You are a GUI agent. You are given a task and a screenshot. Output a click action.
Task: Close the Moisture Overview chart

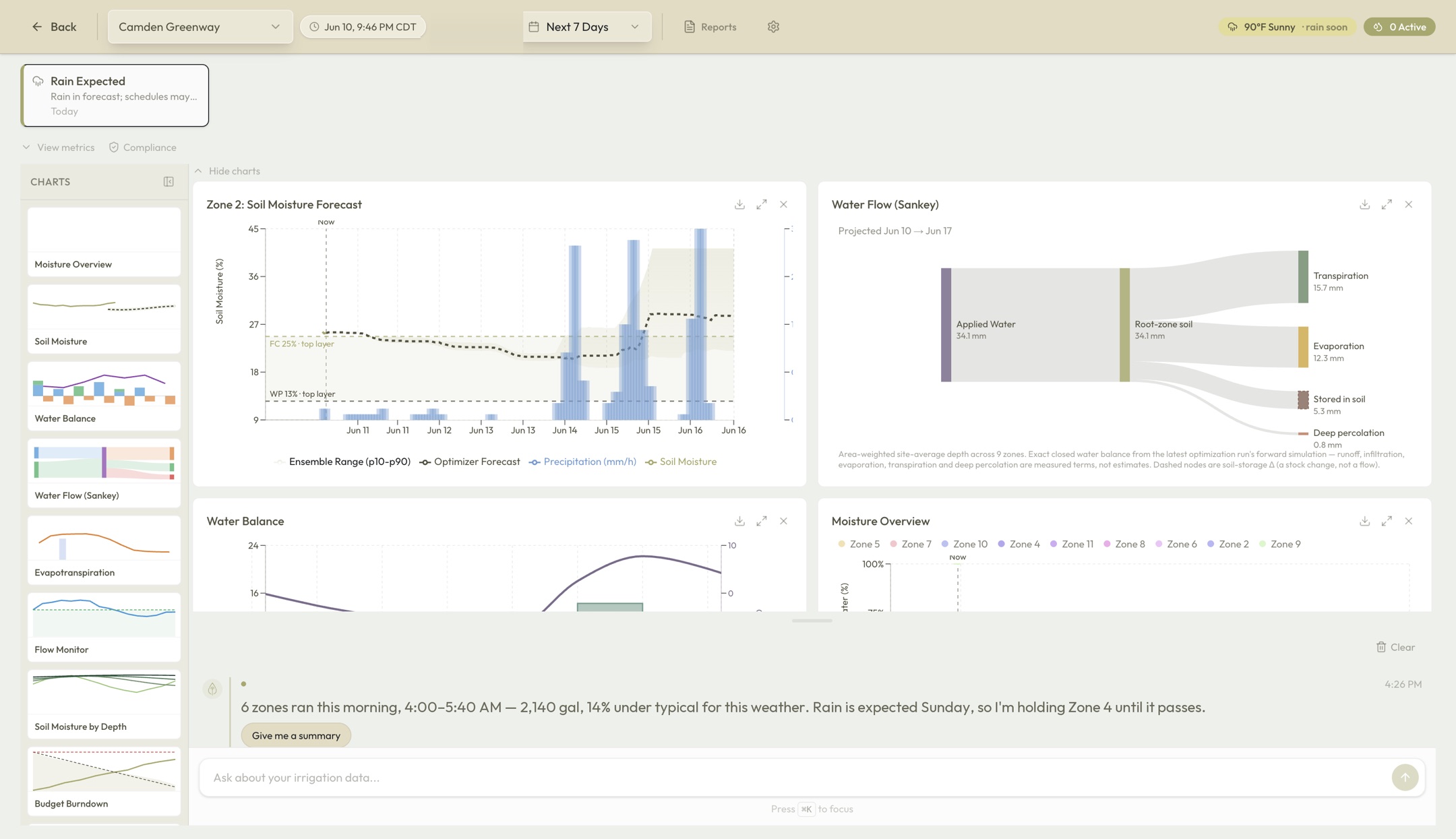click(1408, 521)
